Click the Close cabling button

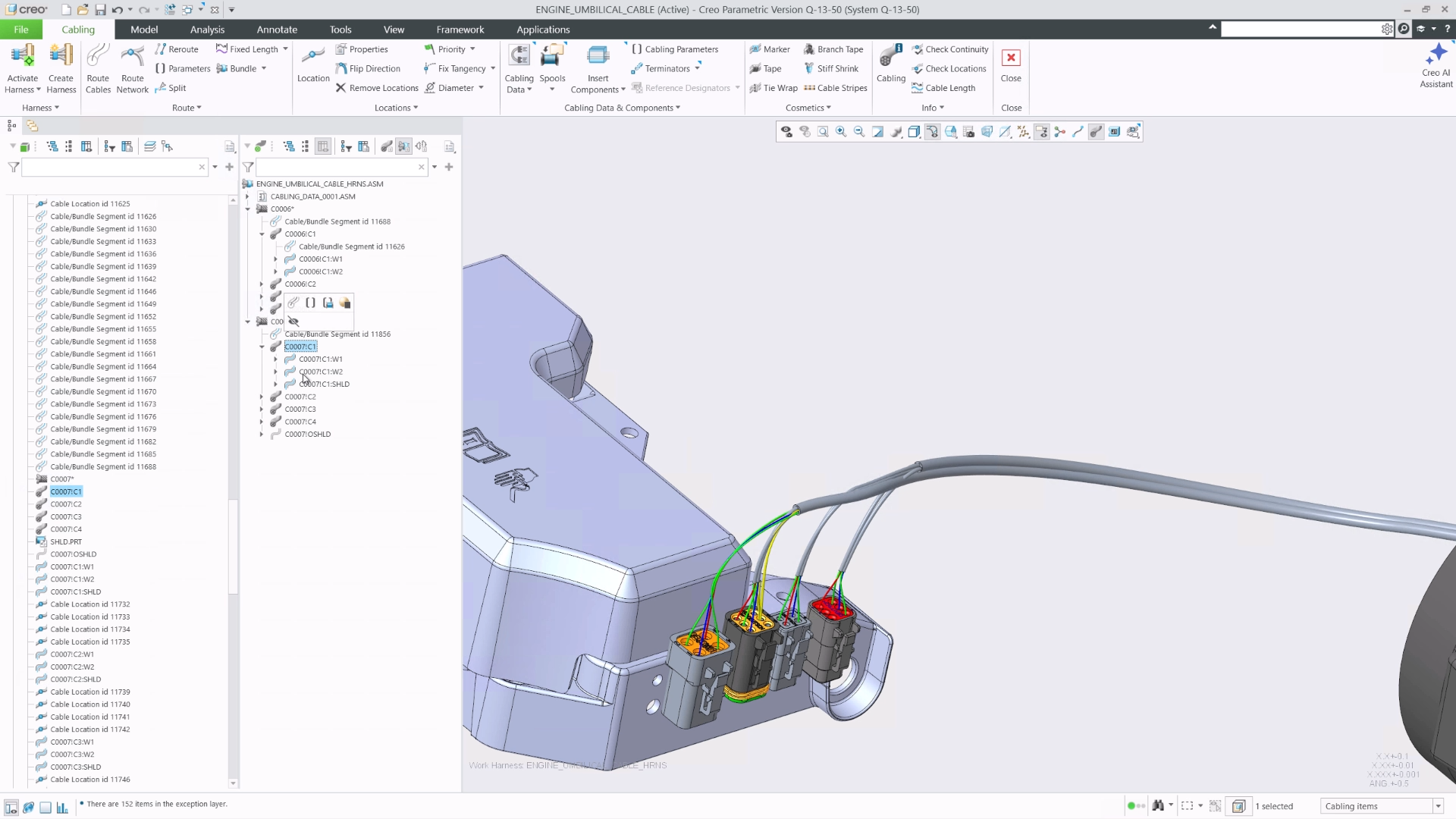click(1011, 66)
